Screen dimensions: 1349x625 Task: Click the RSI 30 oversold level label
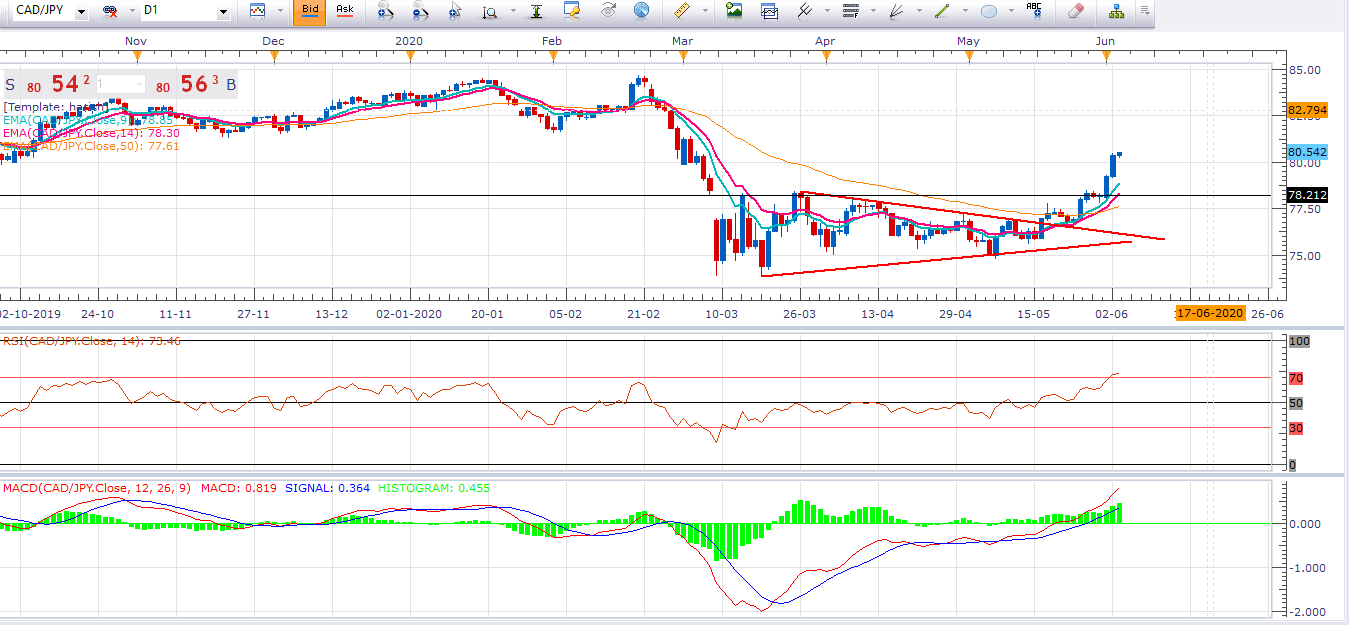(1295, 428)
